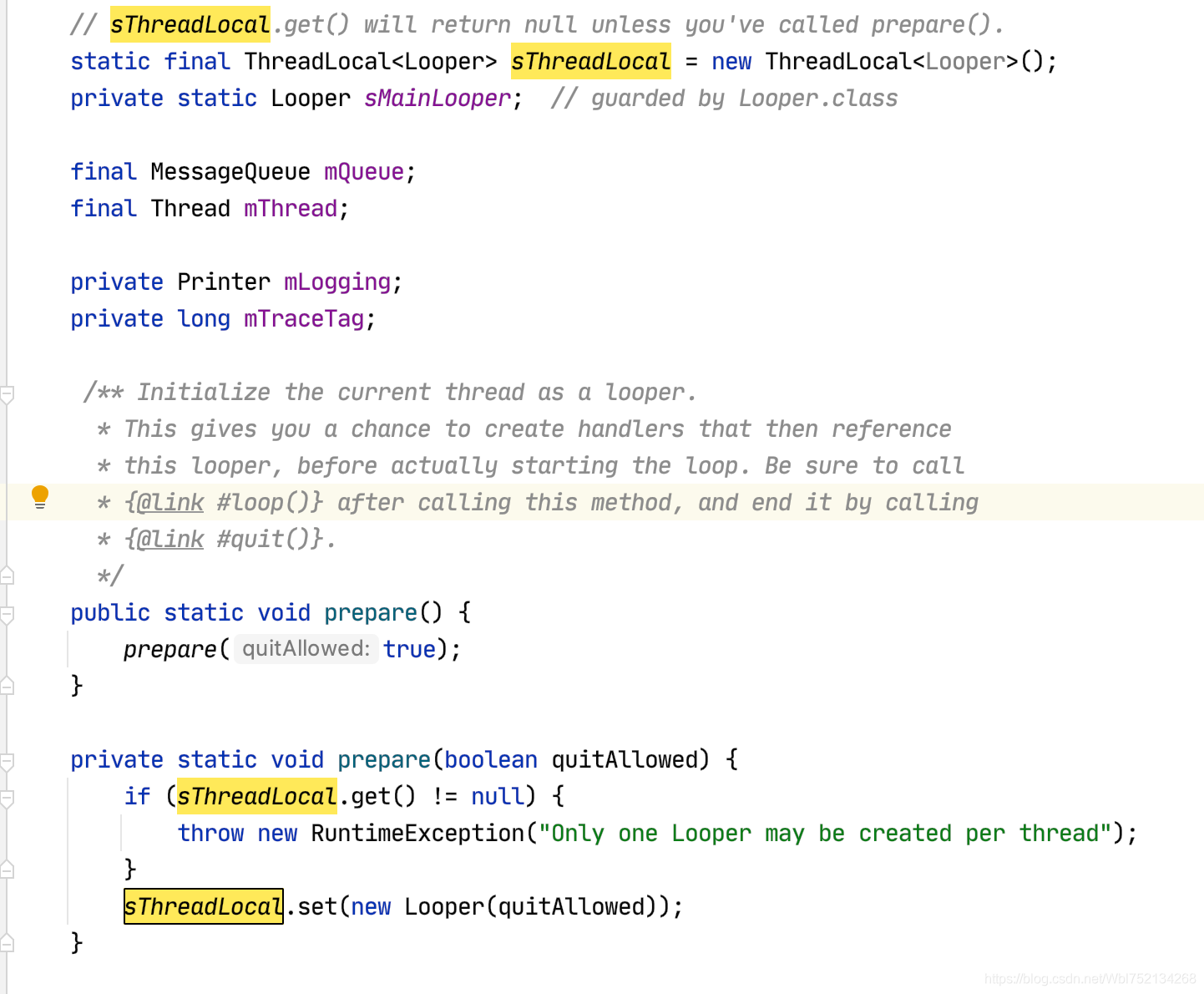This screenshot has height=994, width=1204.
Task: Select the public prepare method name
Action: point(370,612)
